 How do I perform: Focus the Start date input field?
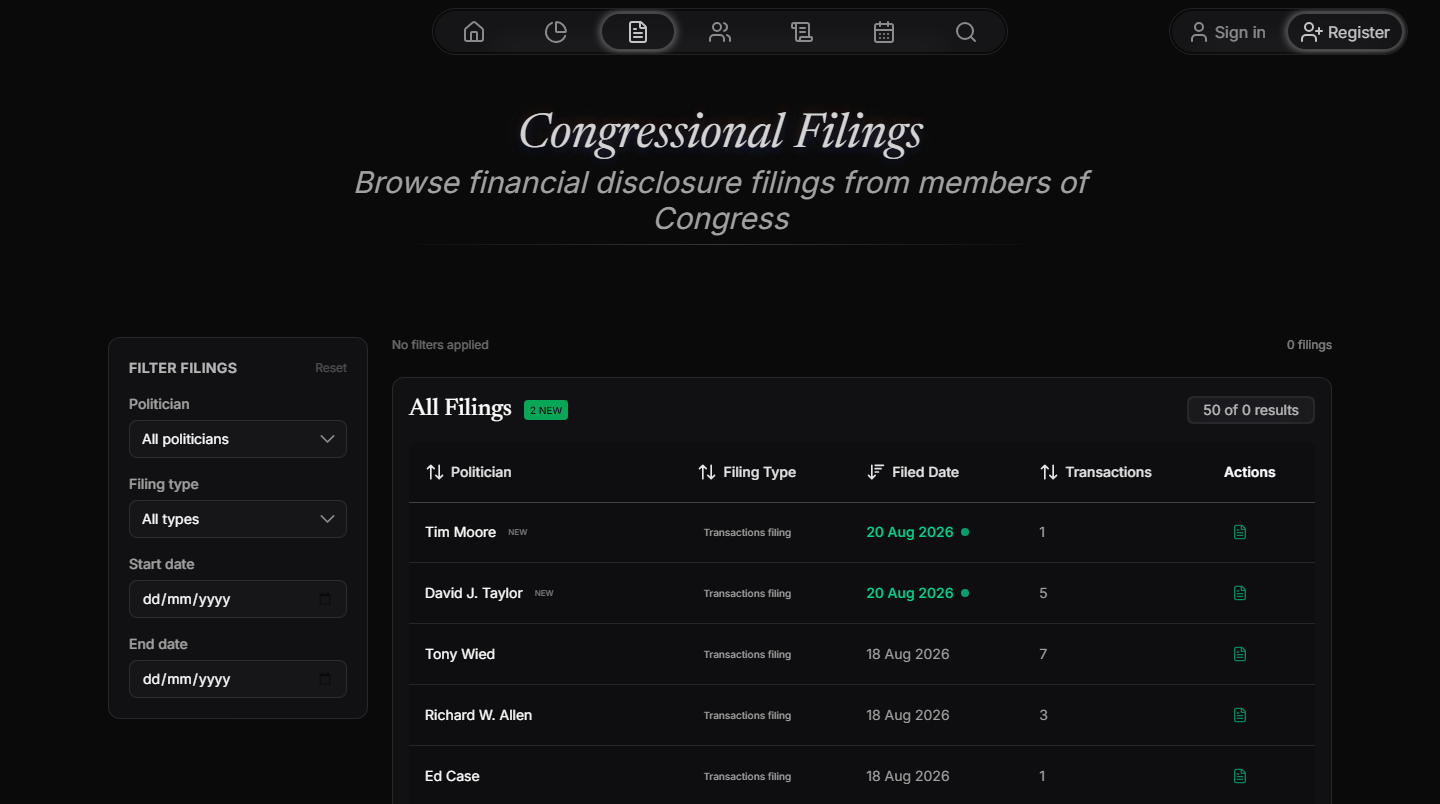click(238, 599)
